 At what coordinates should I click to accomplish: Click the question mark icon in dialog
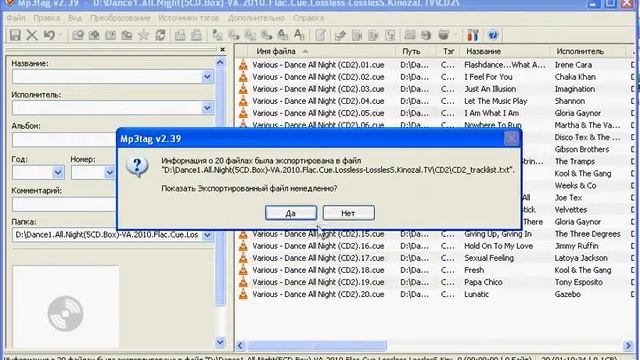pos(137,167)
